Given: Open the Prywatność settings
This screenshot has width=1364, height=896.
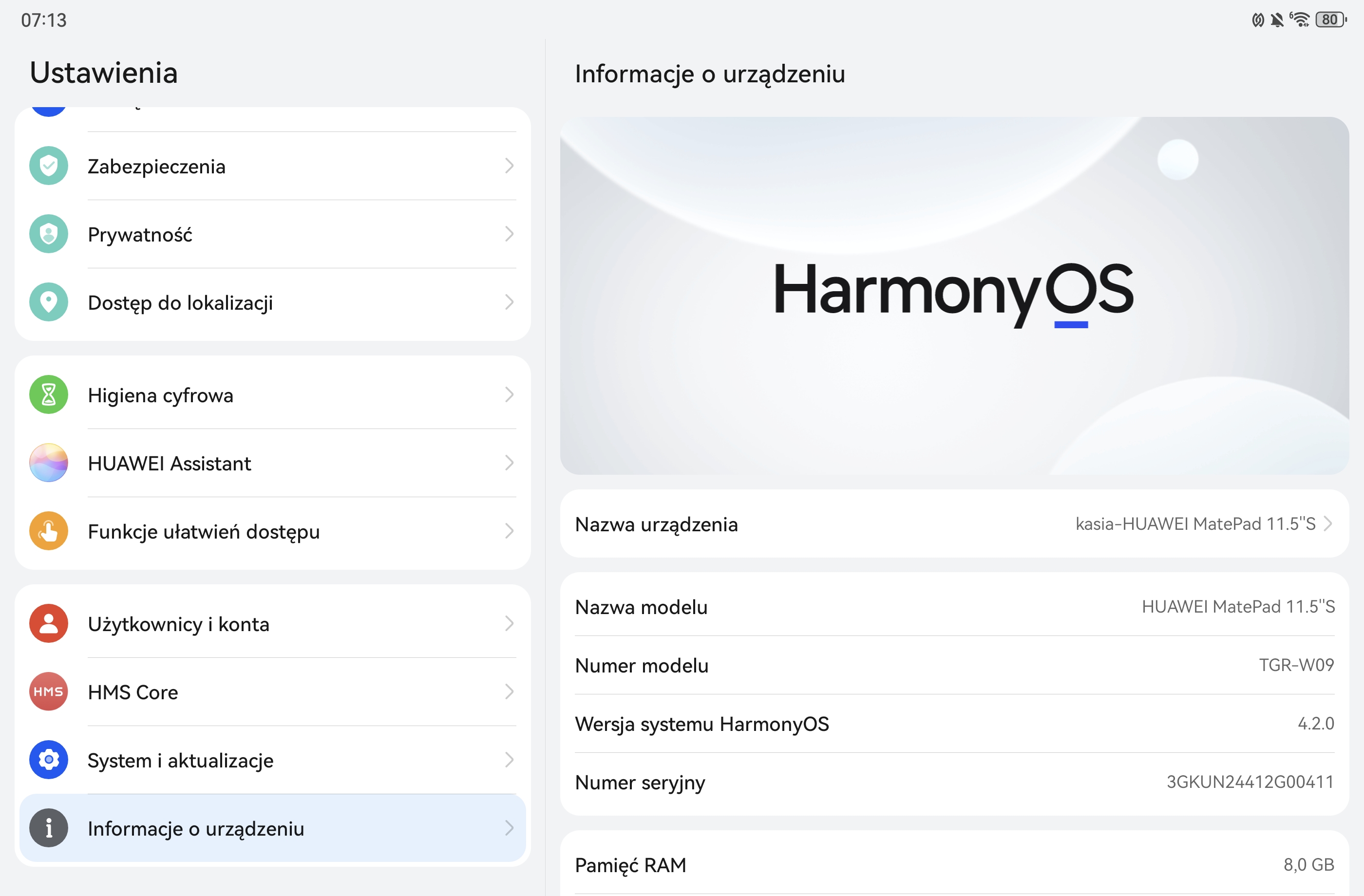Looking at the screenshot, I should (x=273, y=234).
